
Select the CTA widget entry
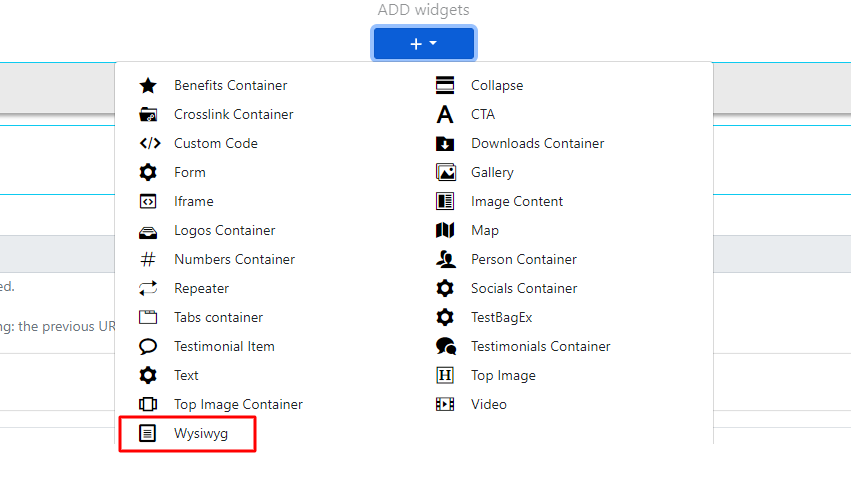point(483,115)
